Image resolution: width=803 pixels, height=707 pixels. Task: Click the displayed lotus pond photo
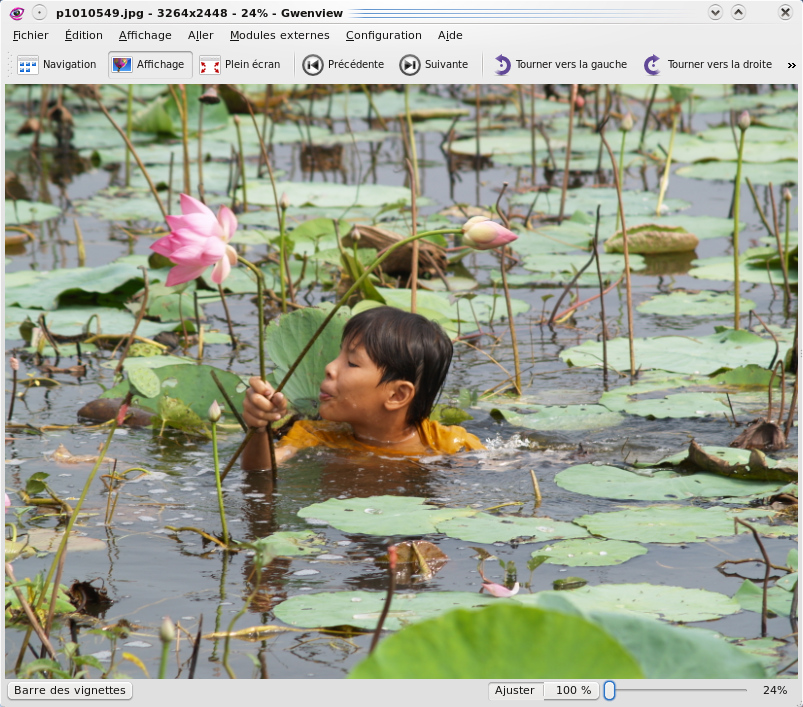pos(400,380)
